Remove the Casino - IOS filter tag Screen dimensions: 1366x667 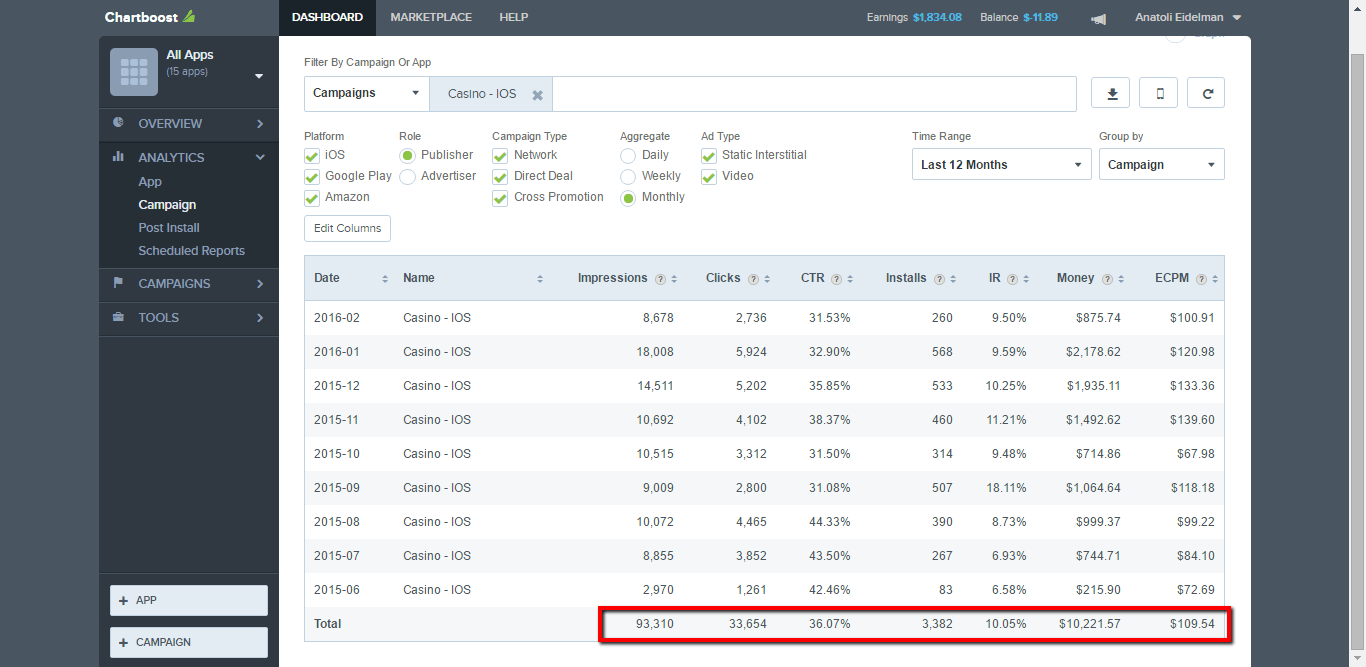point(537,95)
